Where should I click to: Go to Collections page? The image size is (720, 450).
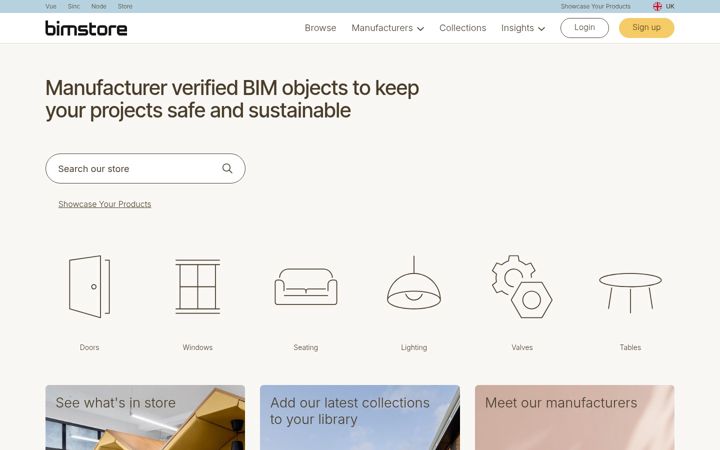(462, 28)
